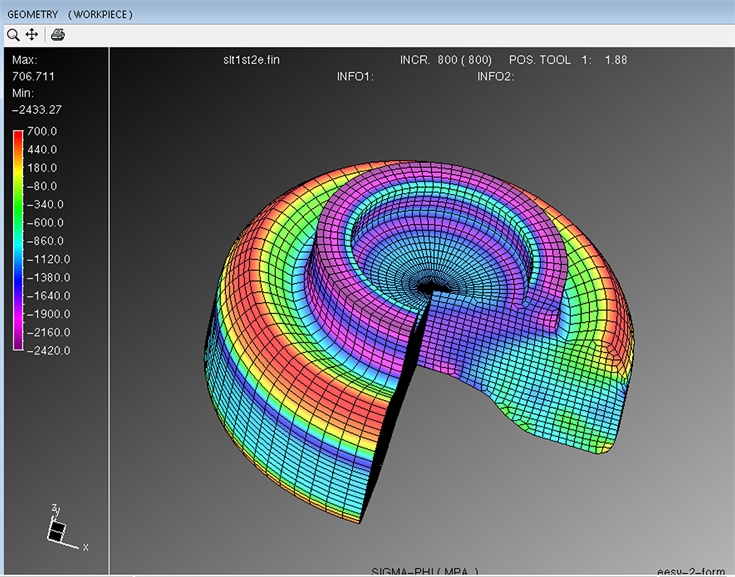The image size is (735, 577).
Task: Click the mesh center at the hub
Action: point(432,285)
